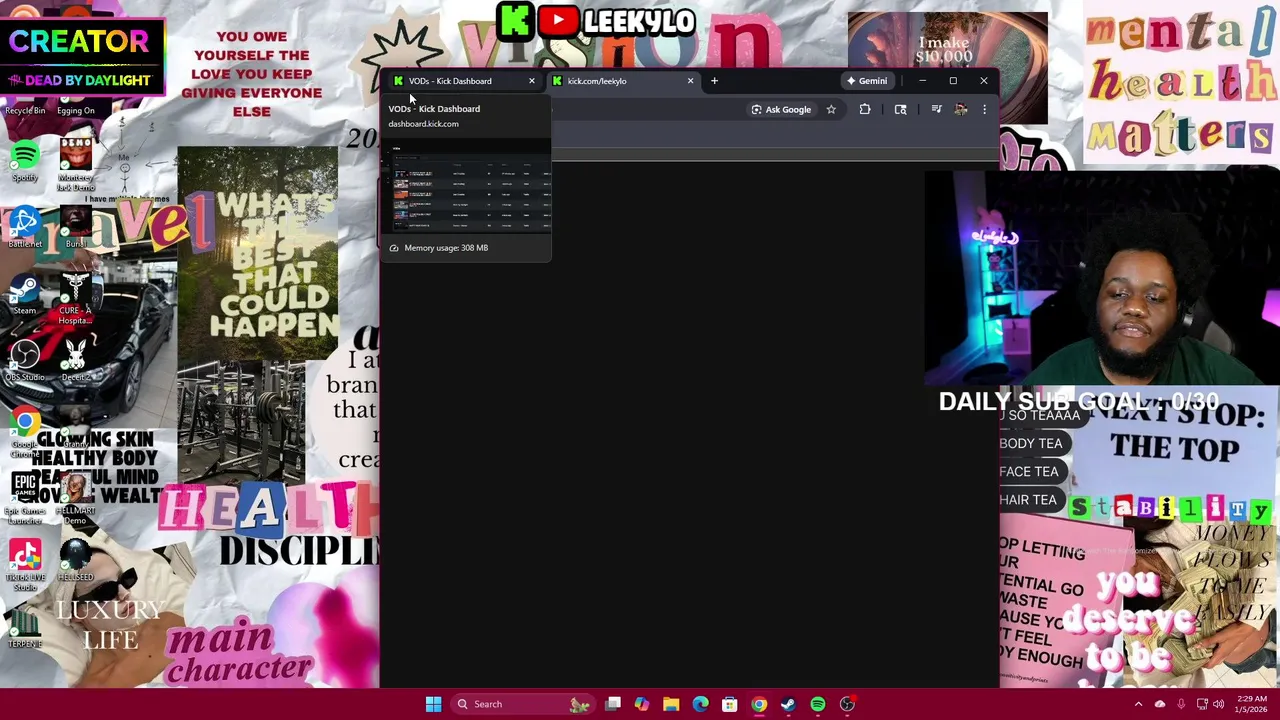The image size is (1280, 720).
Task: Open the Windows Start menu
Action: tap(433, 704)
